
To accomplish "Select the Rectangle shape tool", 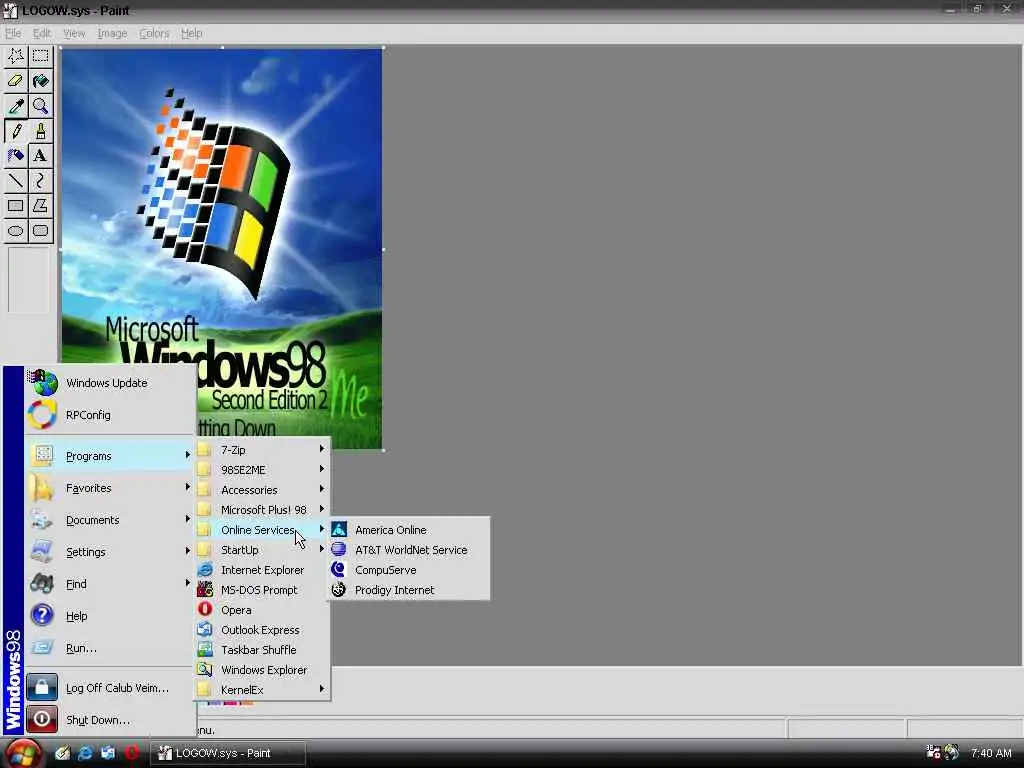I will [x=16, y=206].
